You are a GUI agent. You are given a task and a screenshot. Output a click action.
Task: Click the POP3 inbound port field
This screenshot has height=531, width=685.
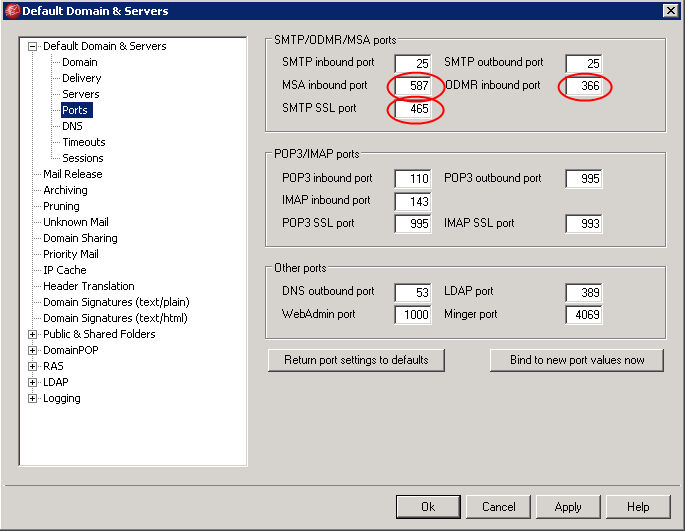(x=413, y=179)
